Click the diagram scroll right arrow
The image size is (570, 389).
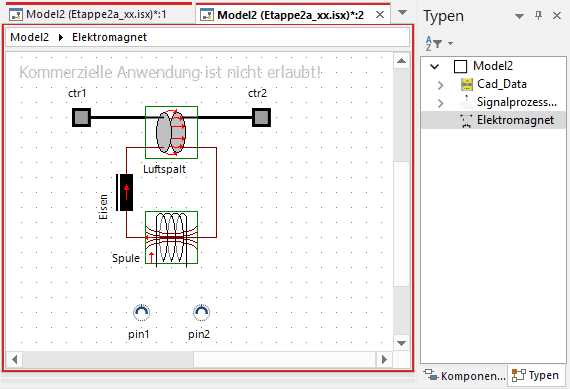point(384,360)
